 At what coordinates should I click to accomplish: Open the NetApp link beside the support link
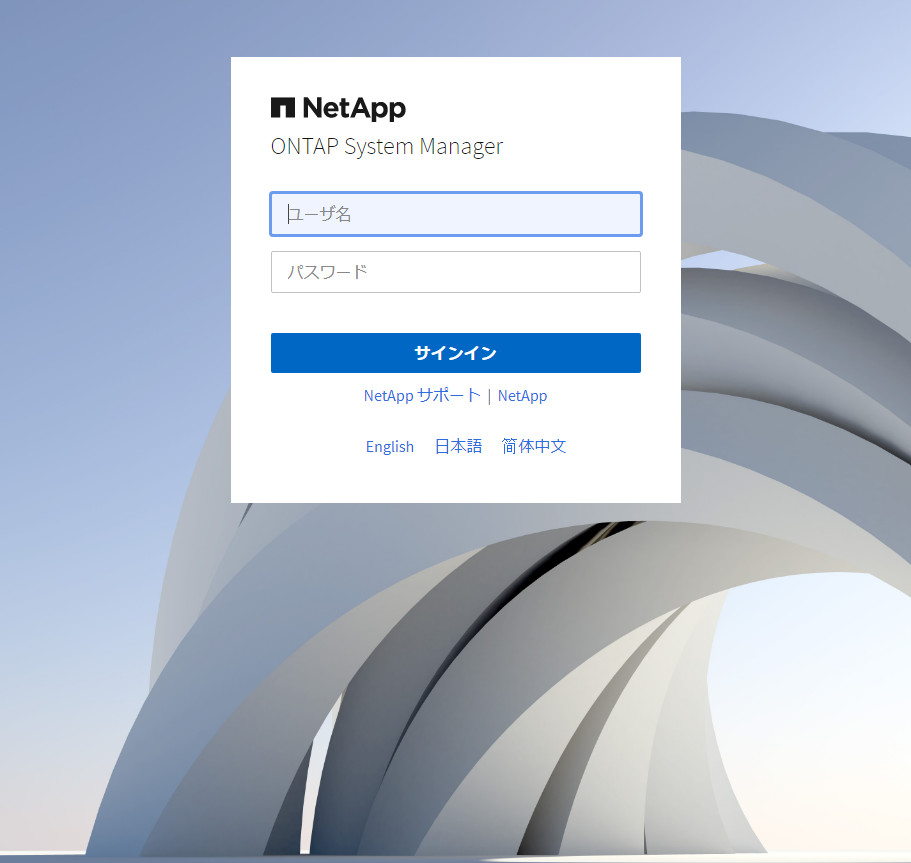pyautogui.click(x=522, y=396)
